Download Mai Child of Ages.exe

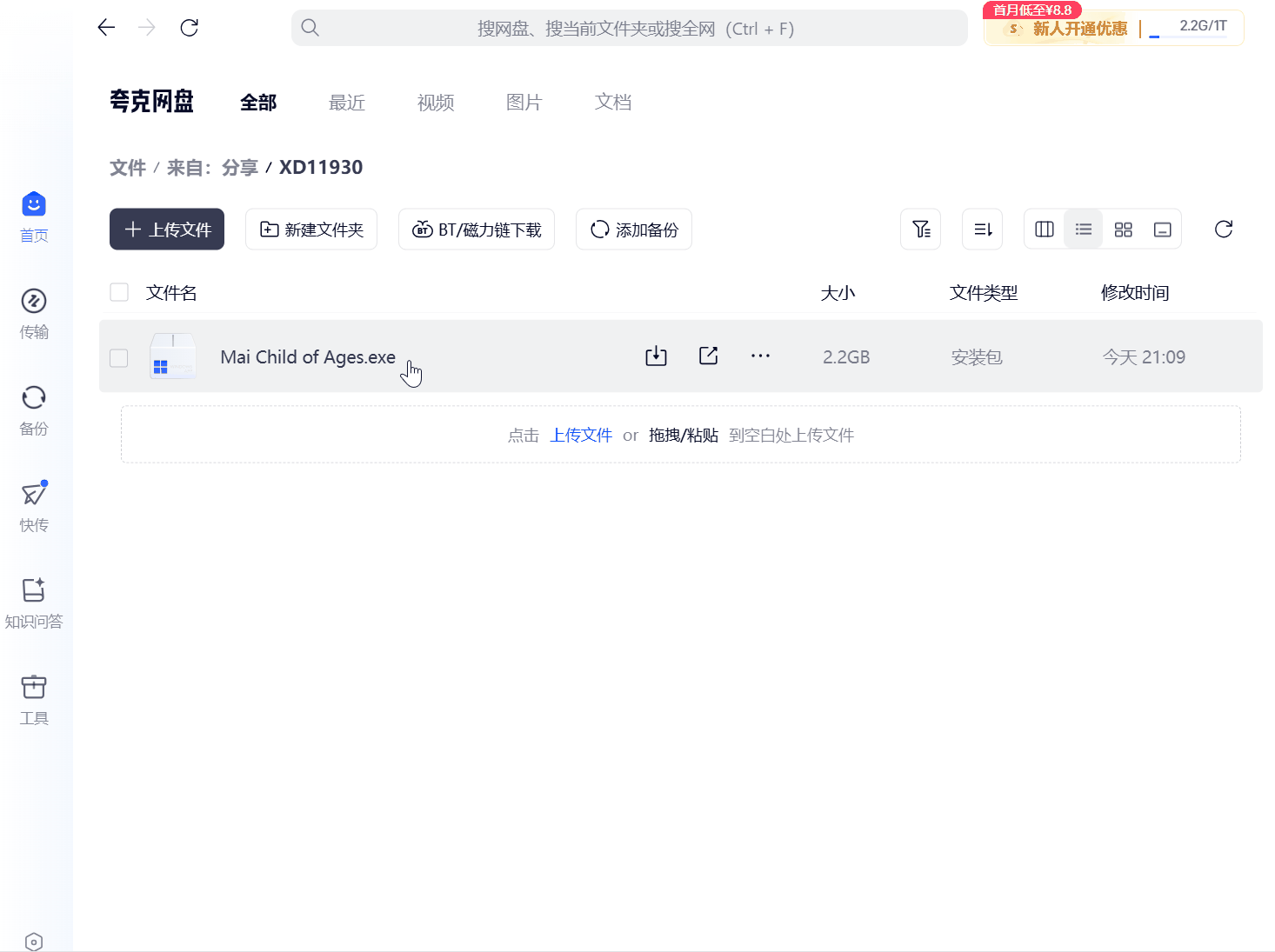656,356
